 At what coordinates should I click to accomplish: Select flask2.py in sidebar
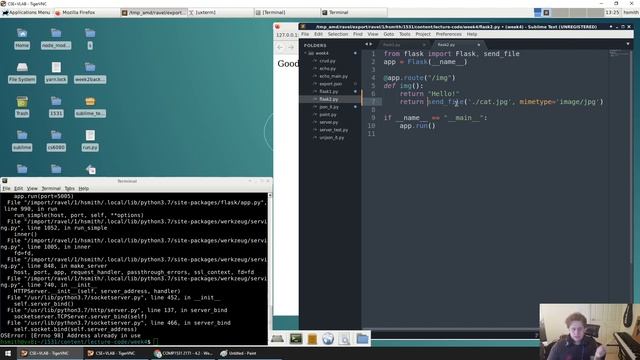click(329, 99)
